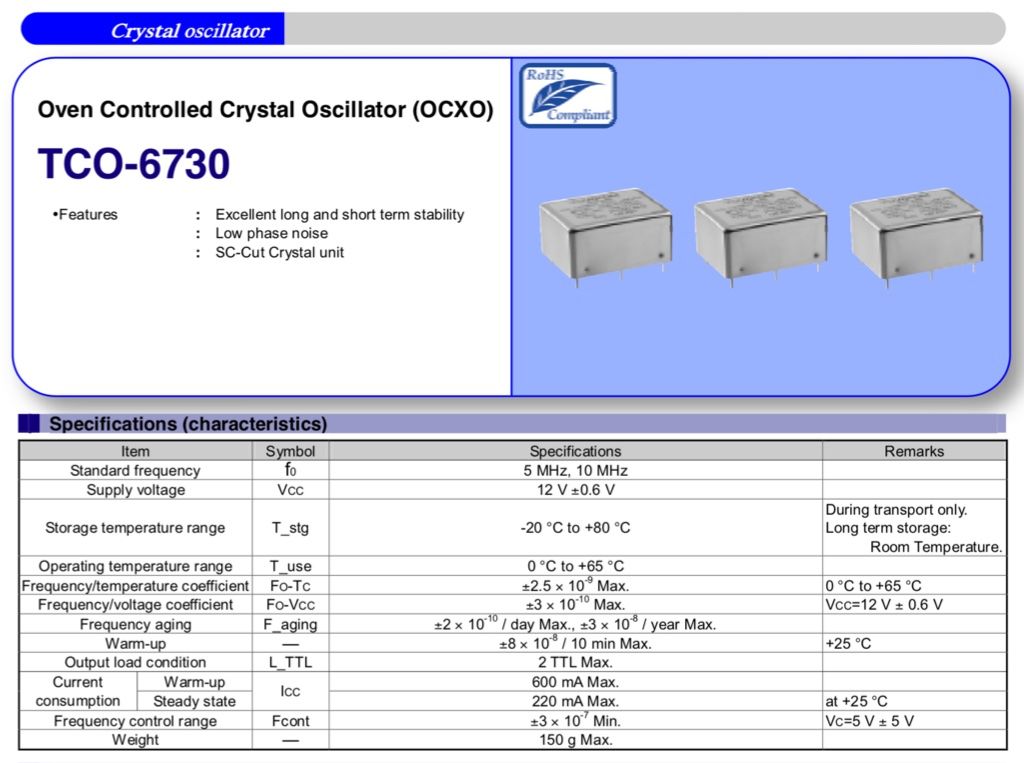Click the 'Frequency aging' cell

tap(135, 625)
